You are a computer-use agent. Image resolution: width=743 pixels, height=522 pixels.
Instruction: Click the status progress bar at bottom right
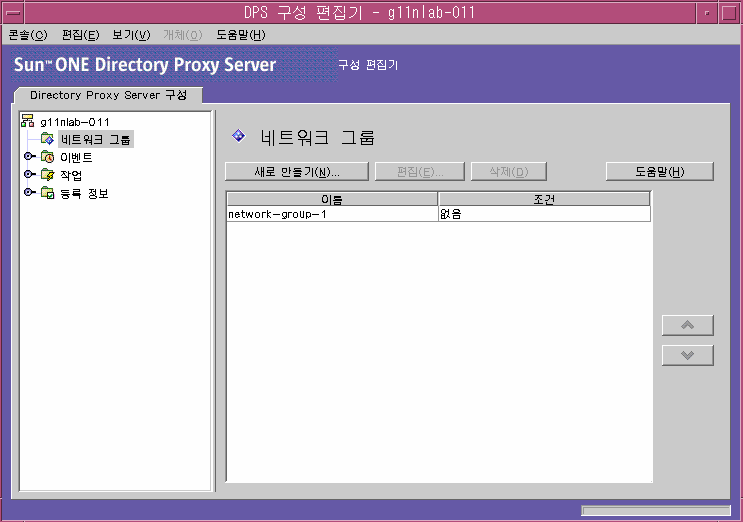tap(656, 510)
